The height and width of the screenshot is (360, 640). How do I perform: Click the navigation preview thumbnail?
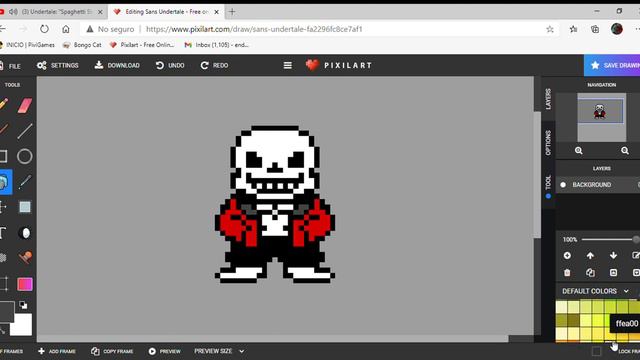point(601,117)
